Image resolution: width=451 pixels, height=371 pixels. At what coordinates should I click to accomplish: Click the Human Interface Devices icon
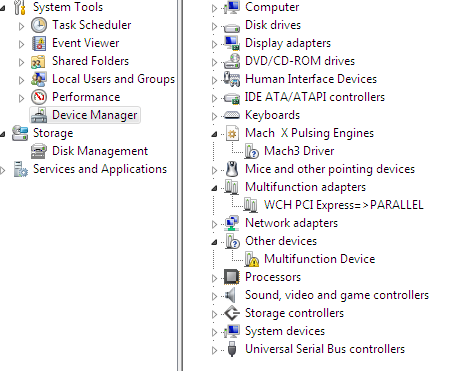tap(232, 79)
